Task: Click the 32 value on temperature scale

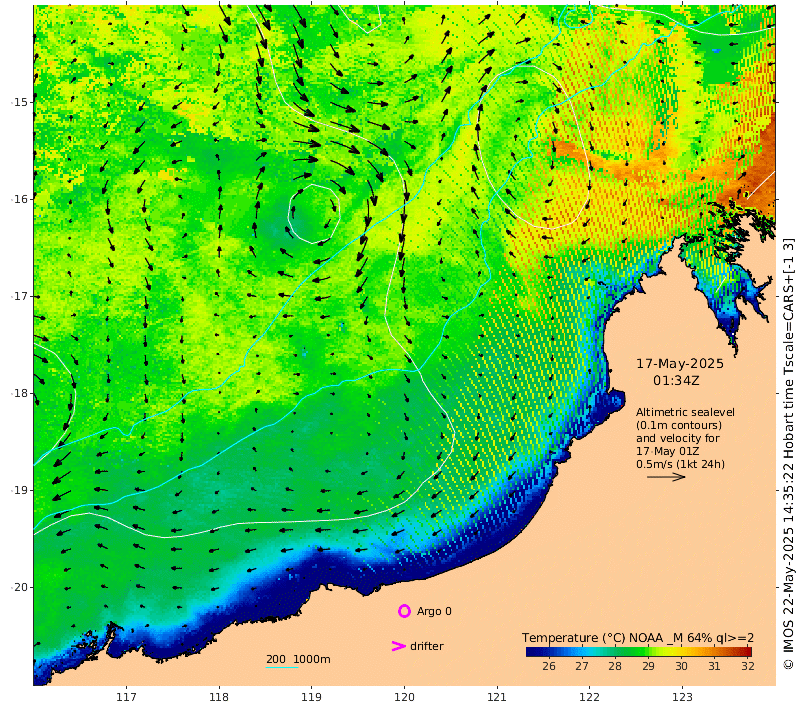Action: pyautogui.click(x=747, y=666)
